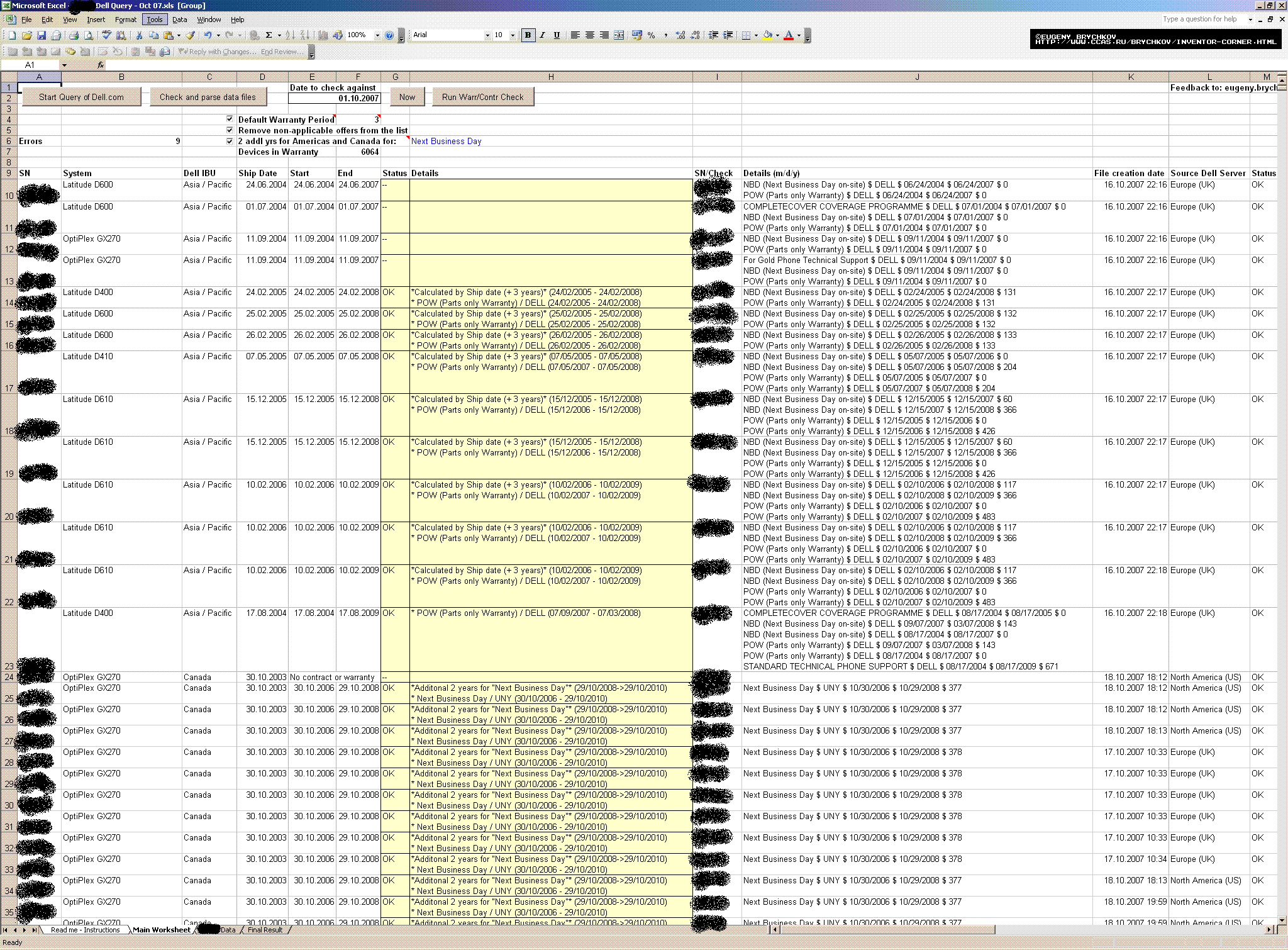
Task: Open the Insert menu
Action: [x=96, y=20]
